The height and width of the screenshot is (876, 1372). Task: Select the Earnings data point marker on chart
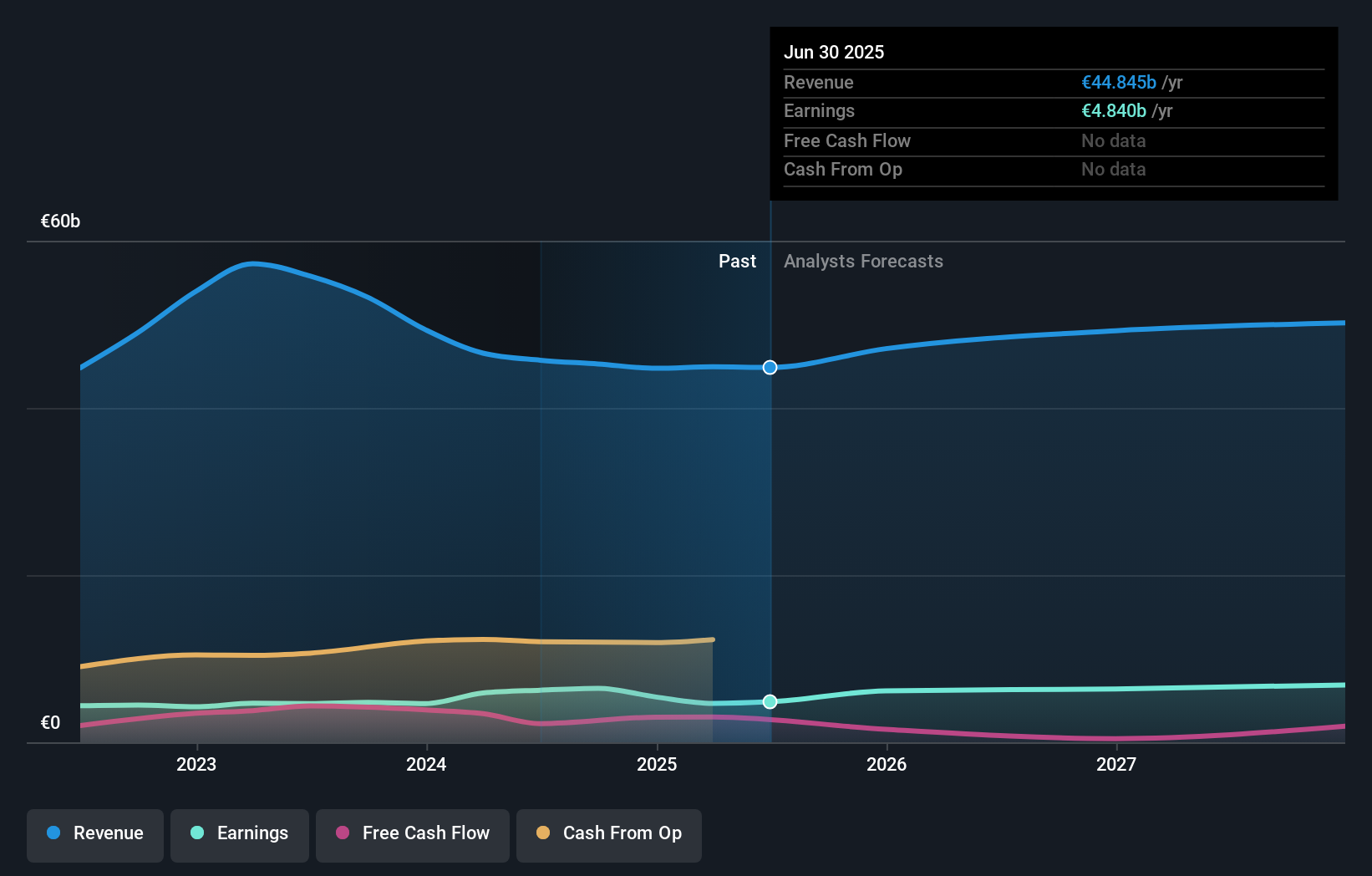pyautogui.click(x=770, y=701)
